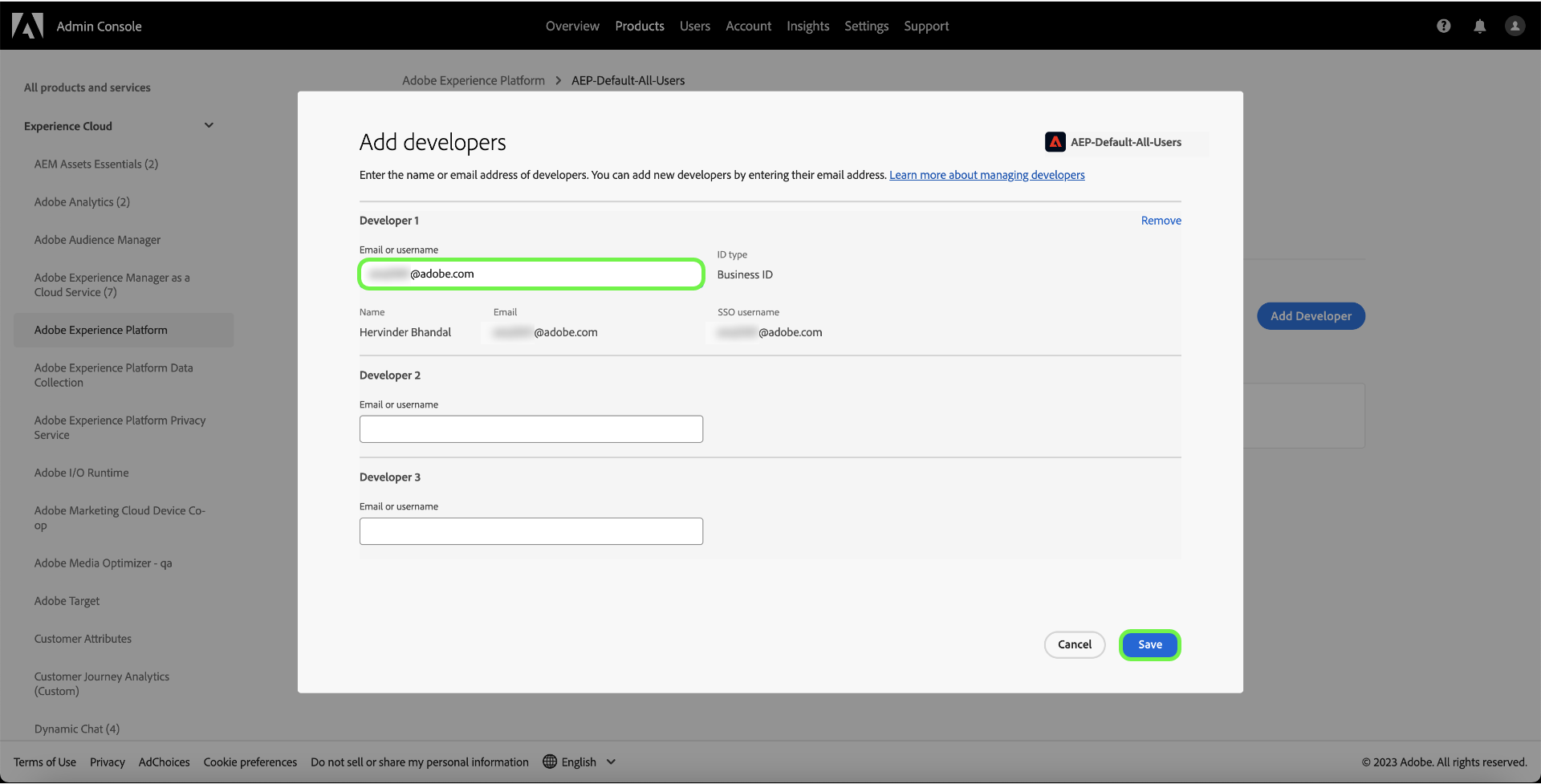Select Adobe Experience Platform sidebar item

[x=124, y=330]
